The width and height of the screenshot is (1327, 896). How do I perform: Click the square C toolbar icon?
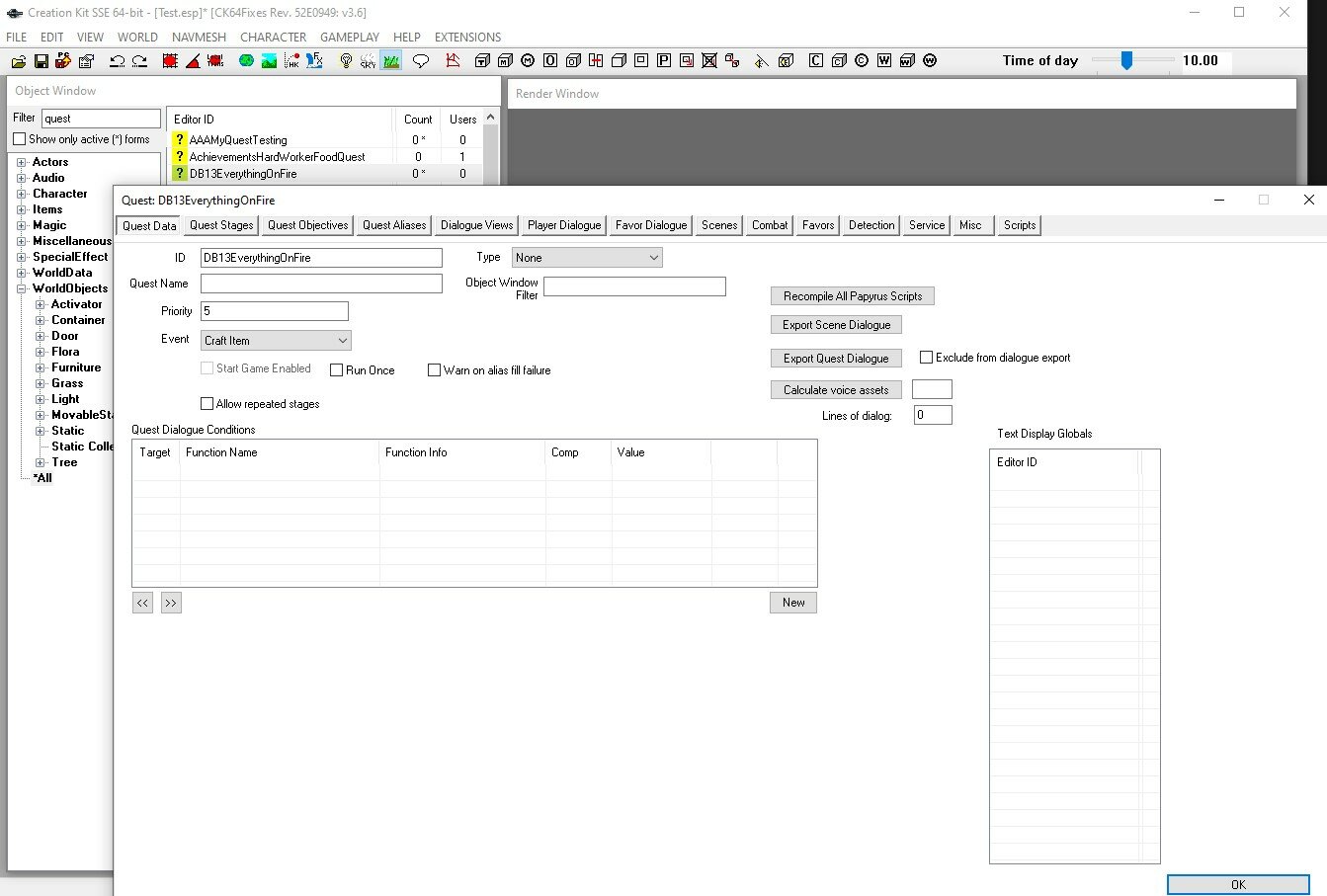click(x=815, y=61)
